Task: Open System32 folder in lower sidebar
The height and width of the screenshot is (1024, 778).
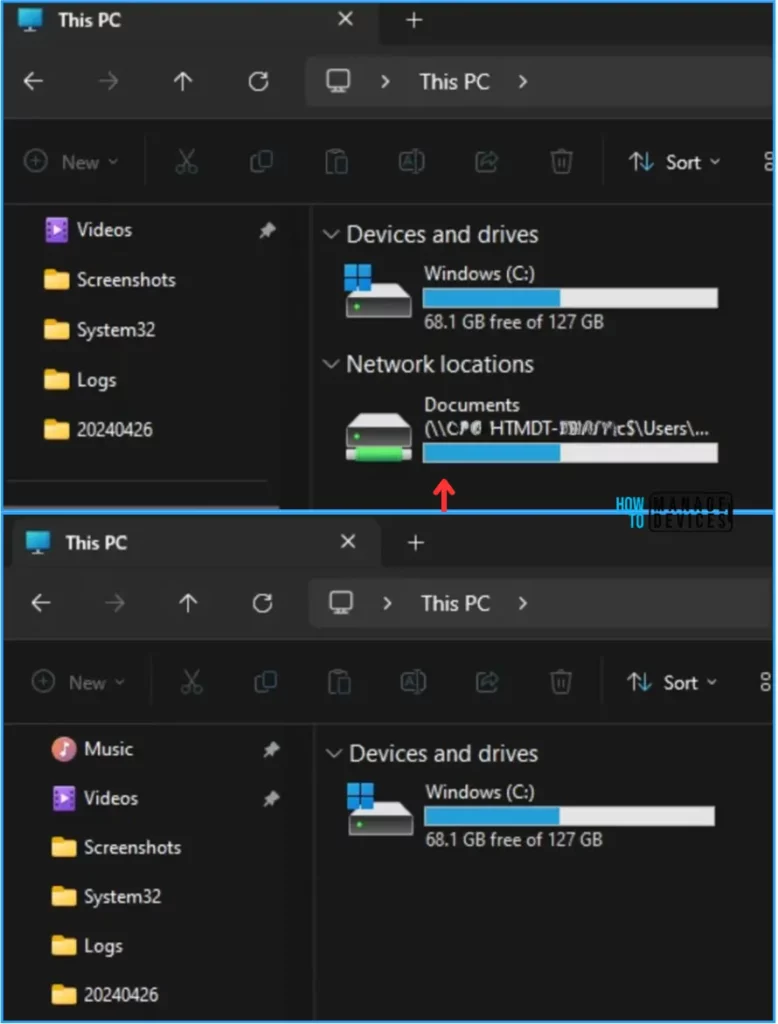Action: tap(106, 896)
